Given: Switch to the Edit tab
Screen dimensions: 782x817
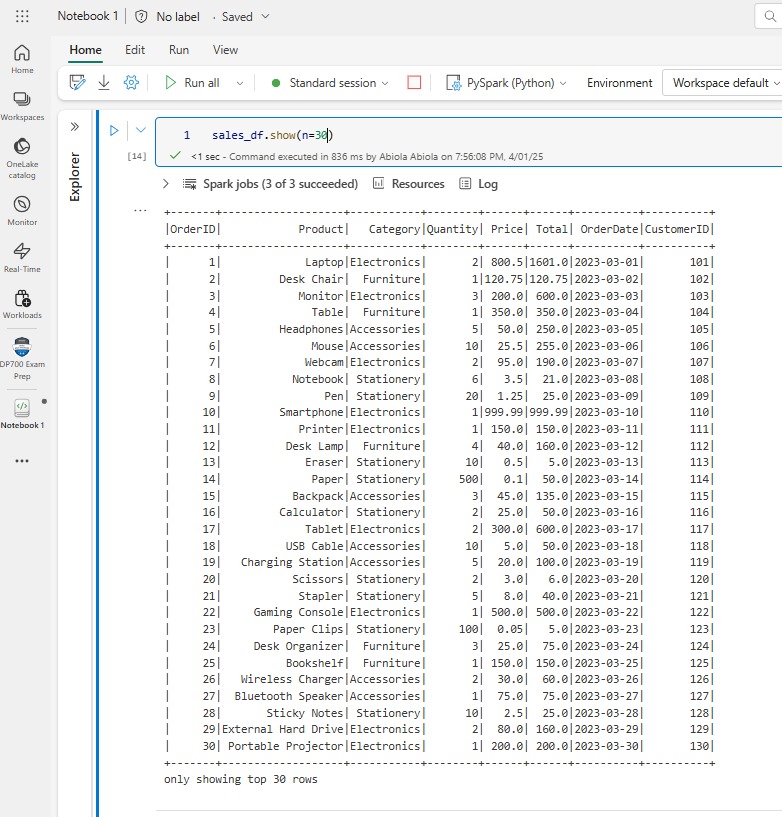Looking at the screenshot, I should [x=135, y=50].
